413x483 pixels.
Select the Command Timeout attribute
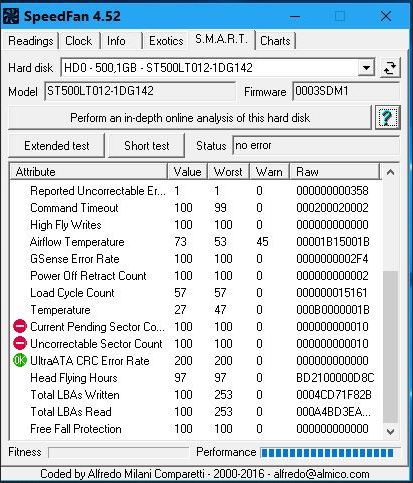tap(74, 208)
